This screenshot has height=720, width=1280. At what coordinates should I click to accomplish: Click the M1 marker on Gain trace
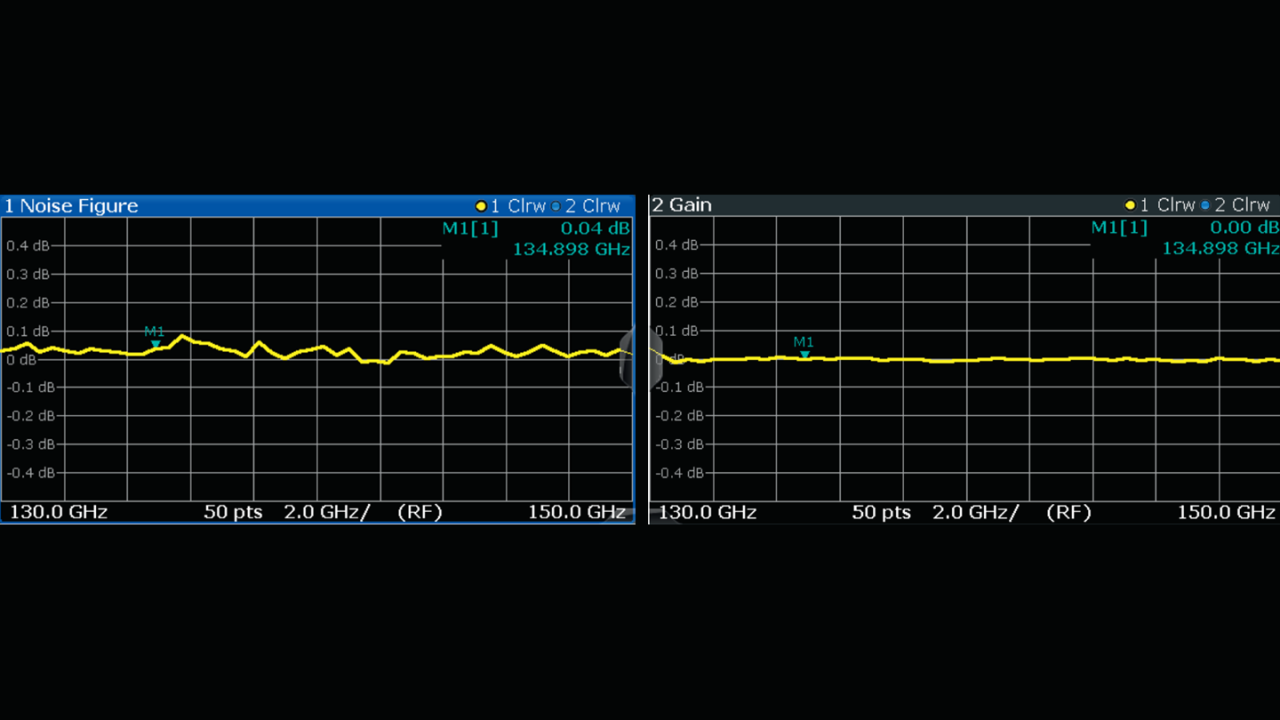804,354
